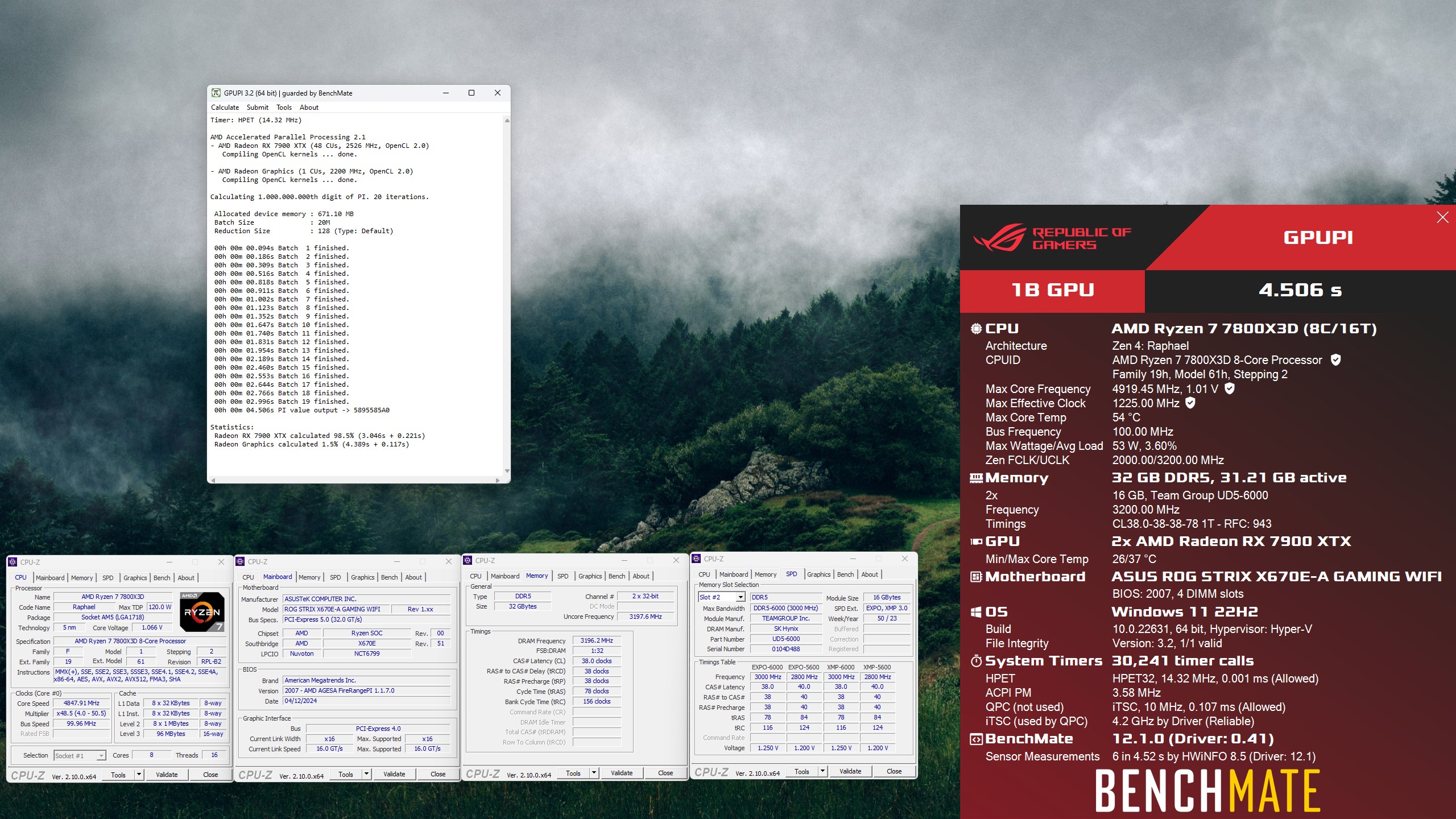This screenshot has width=1456, height=819.
Task: Switch to SPD tab in Memory CPU-Z window
Action: [x=563, y=576]
